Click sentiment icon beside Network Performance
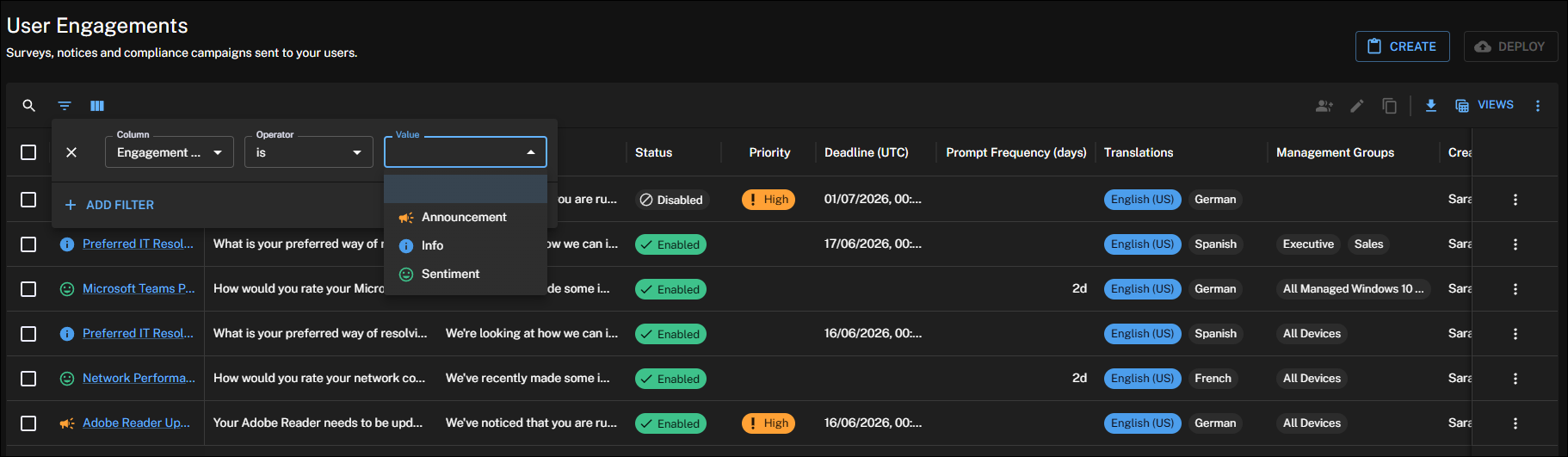Viewport: 1568px width, 457px height. [x=67, y=379]
